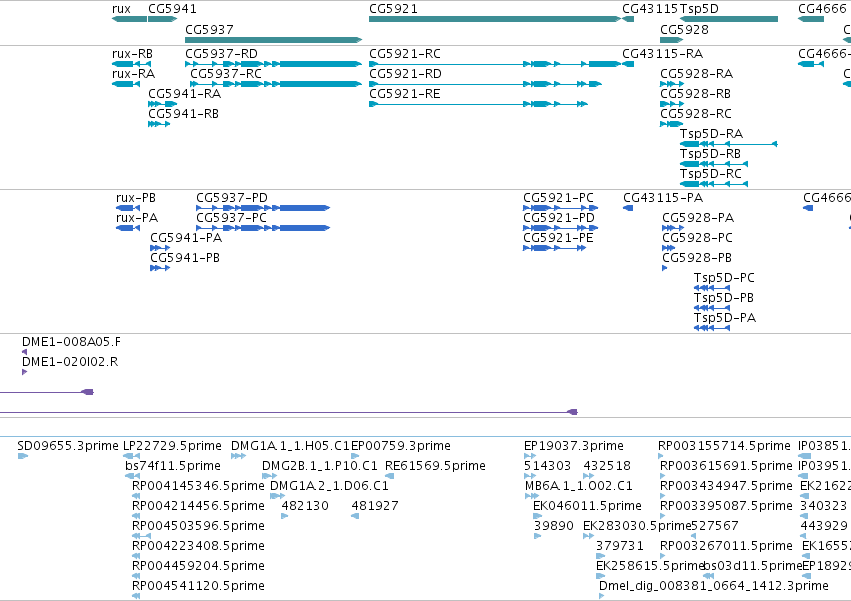Click Dmel_dig_008381_0664_1412.3prime label
Screen dimensions: 851x601
(714, 586)
